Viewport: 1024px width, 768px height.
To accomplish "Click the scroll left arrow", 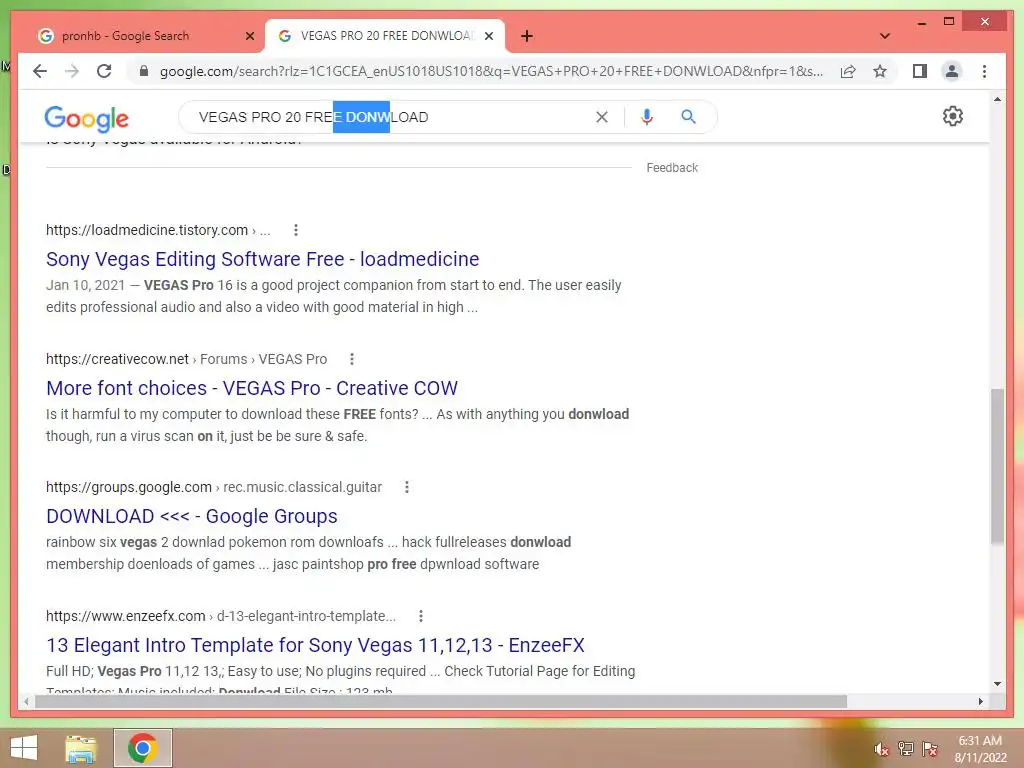I will point(26,701).
